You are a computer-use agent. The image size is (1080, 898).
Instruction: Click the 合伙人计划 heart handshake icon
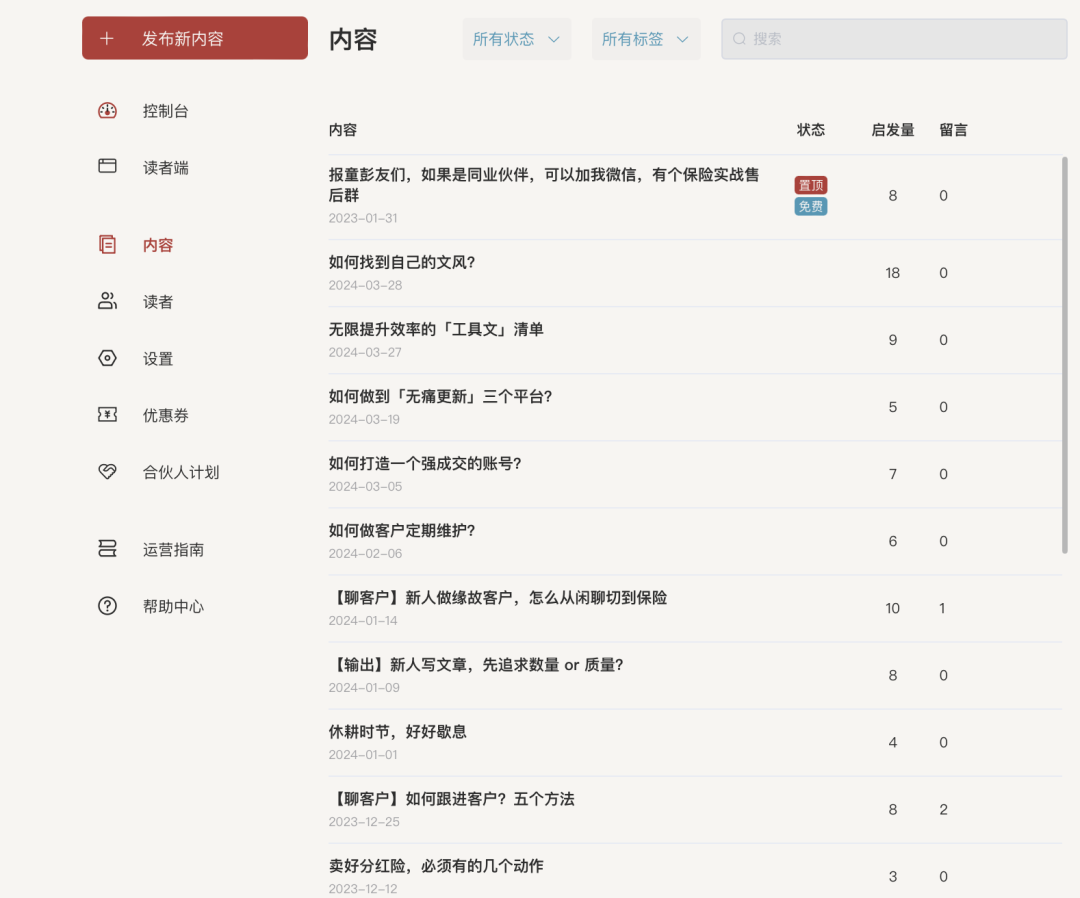point(107,472)
